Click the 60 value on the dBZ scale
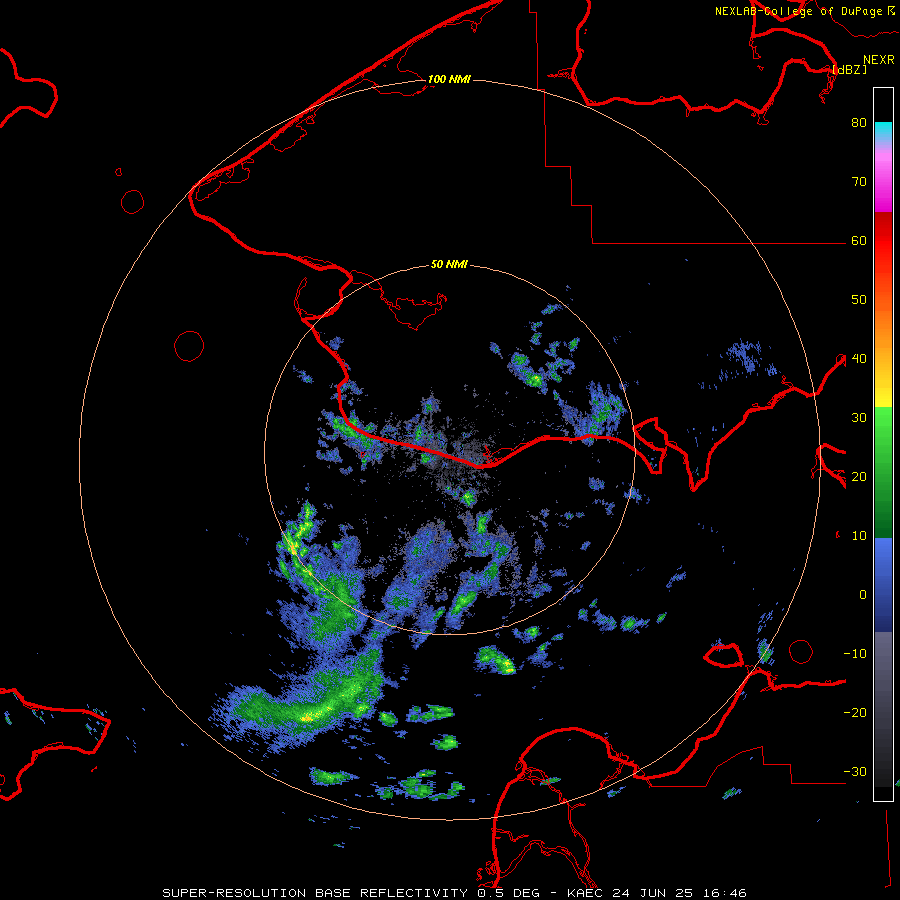This screenshot has width=900, height=900. [x=859, y=241]
